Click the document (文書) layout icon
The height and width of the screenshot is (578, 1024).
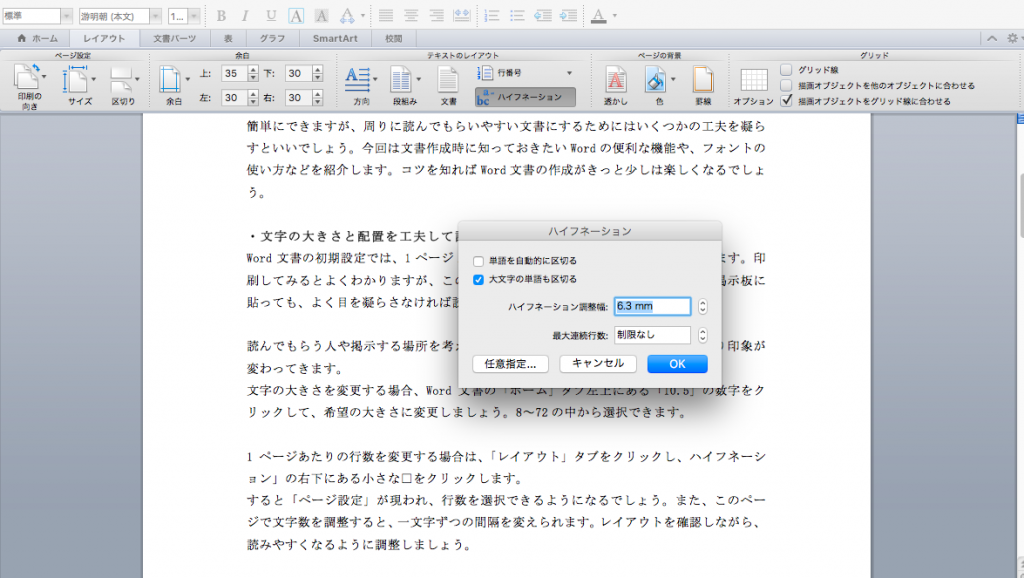click(x=448, y=80)
